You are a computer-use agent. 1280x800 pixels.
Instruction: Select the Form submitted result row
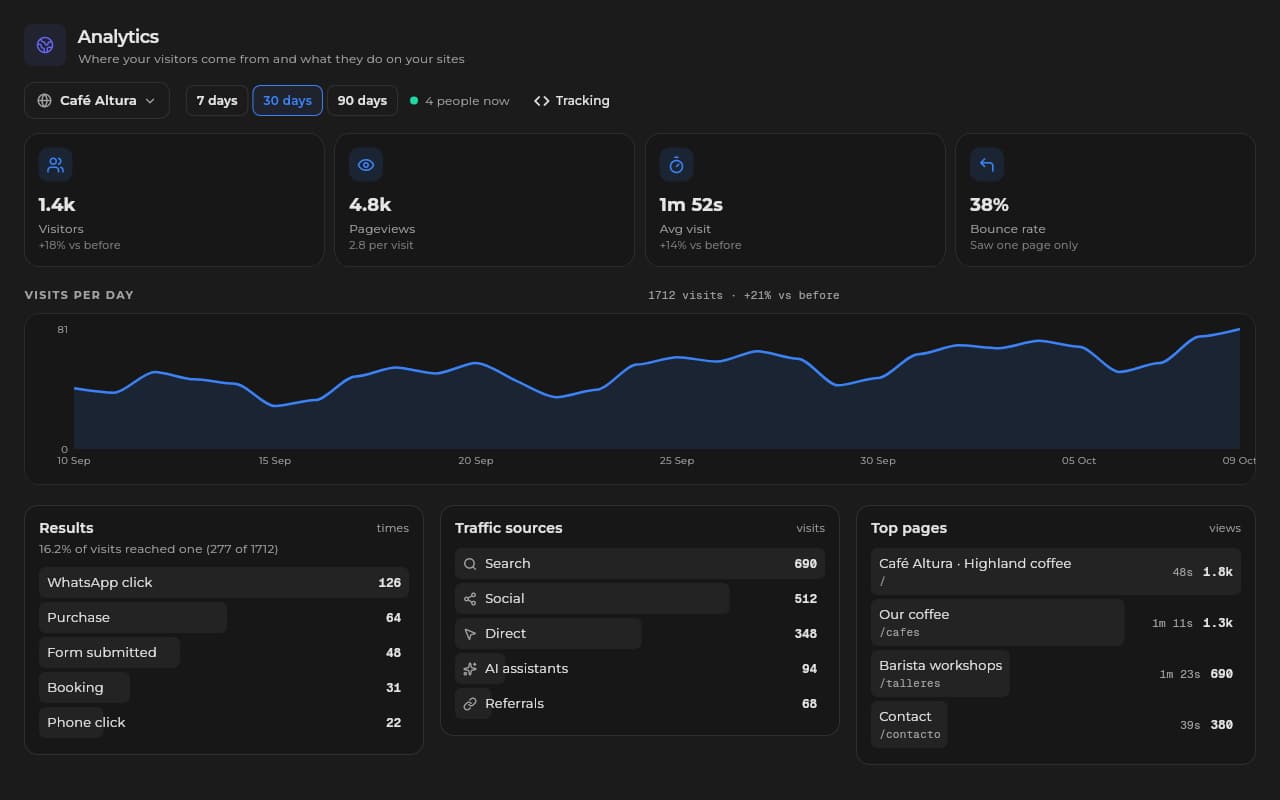pos(224,653)
